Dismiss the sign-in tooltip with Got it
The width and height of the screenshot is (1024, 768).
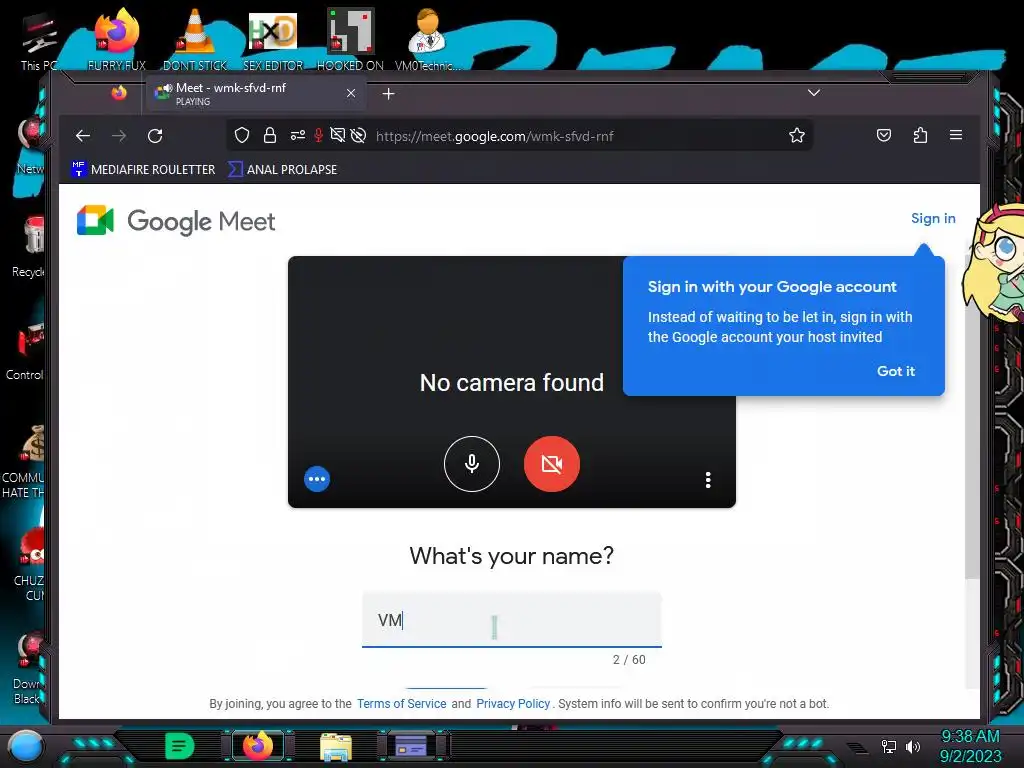[895, 371]
